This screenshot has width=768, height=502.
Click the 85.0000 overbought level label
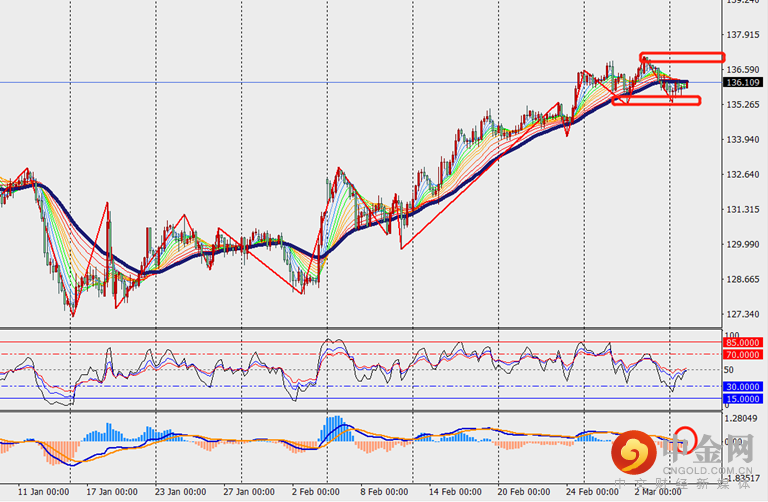[x=745, y=343]
